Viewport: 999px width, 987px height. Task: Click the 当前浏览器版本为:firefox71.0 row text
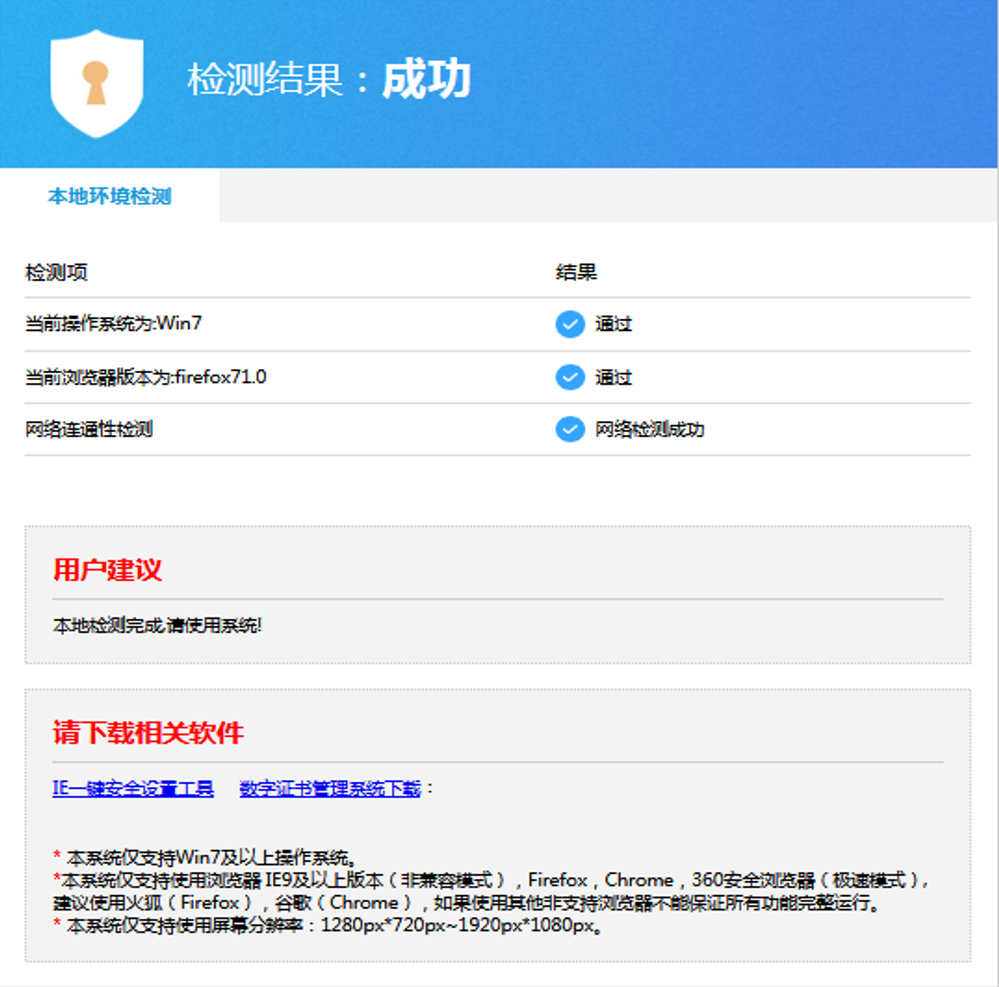(145, 377)
